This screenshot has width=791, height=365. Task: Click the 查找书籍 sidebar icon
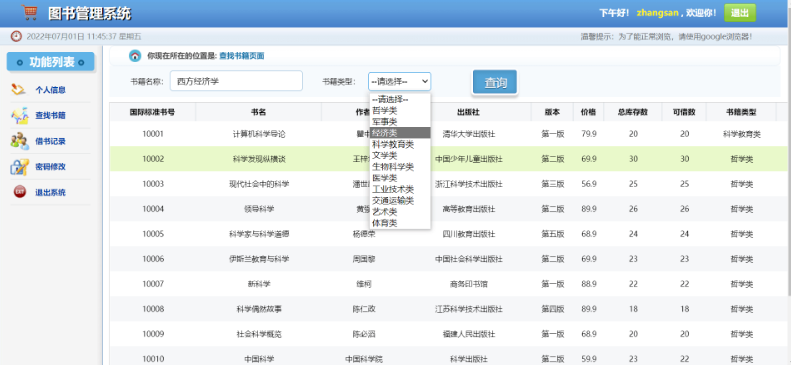[20, 115]
